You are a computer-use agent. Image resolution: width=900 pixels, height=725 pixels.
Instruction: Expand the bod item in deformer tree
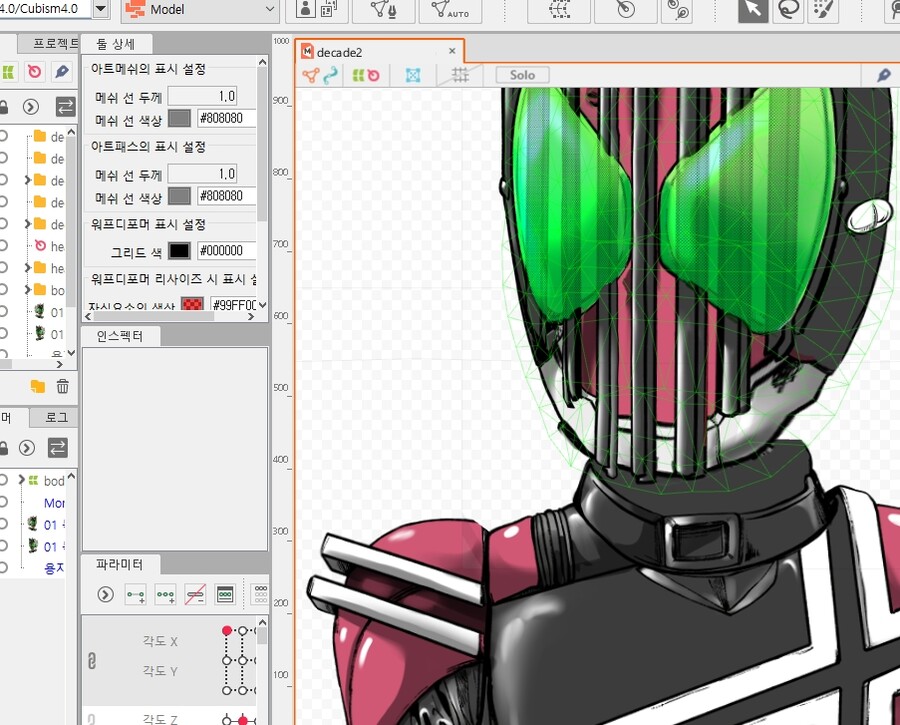coord(19,481)
